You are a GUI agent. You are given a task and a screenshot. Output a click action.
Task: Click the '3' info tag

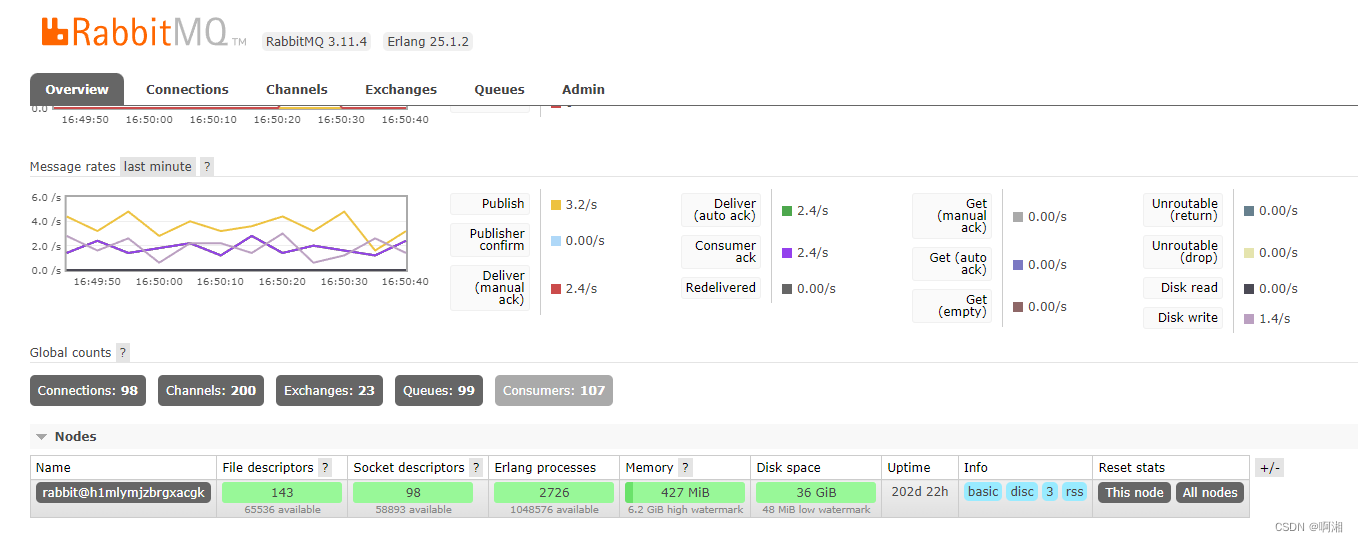pos(1049,492)
